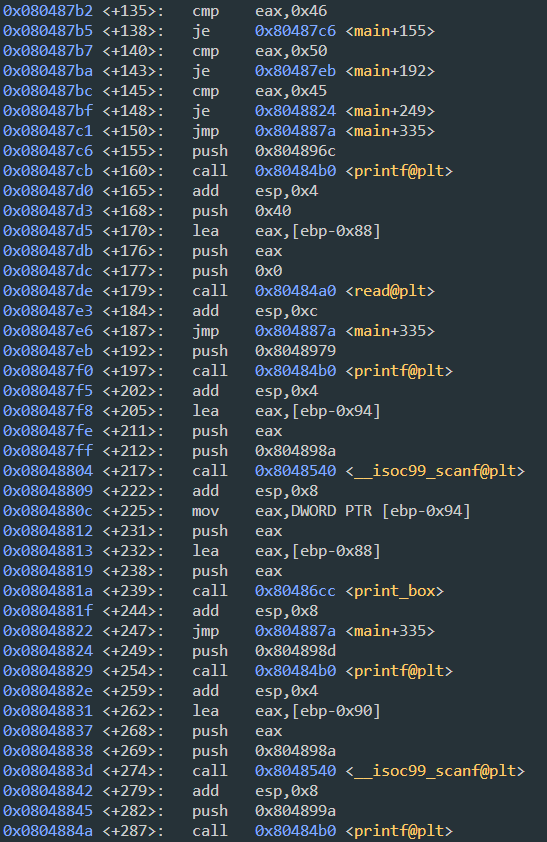Viewport: 547px width, 842px height.
Task: Select push 0x8048979 instruction
Action: click(x=264, y=351)
